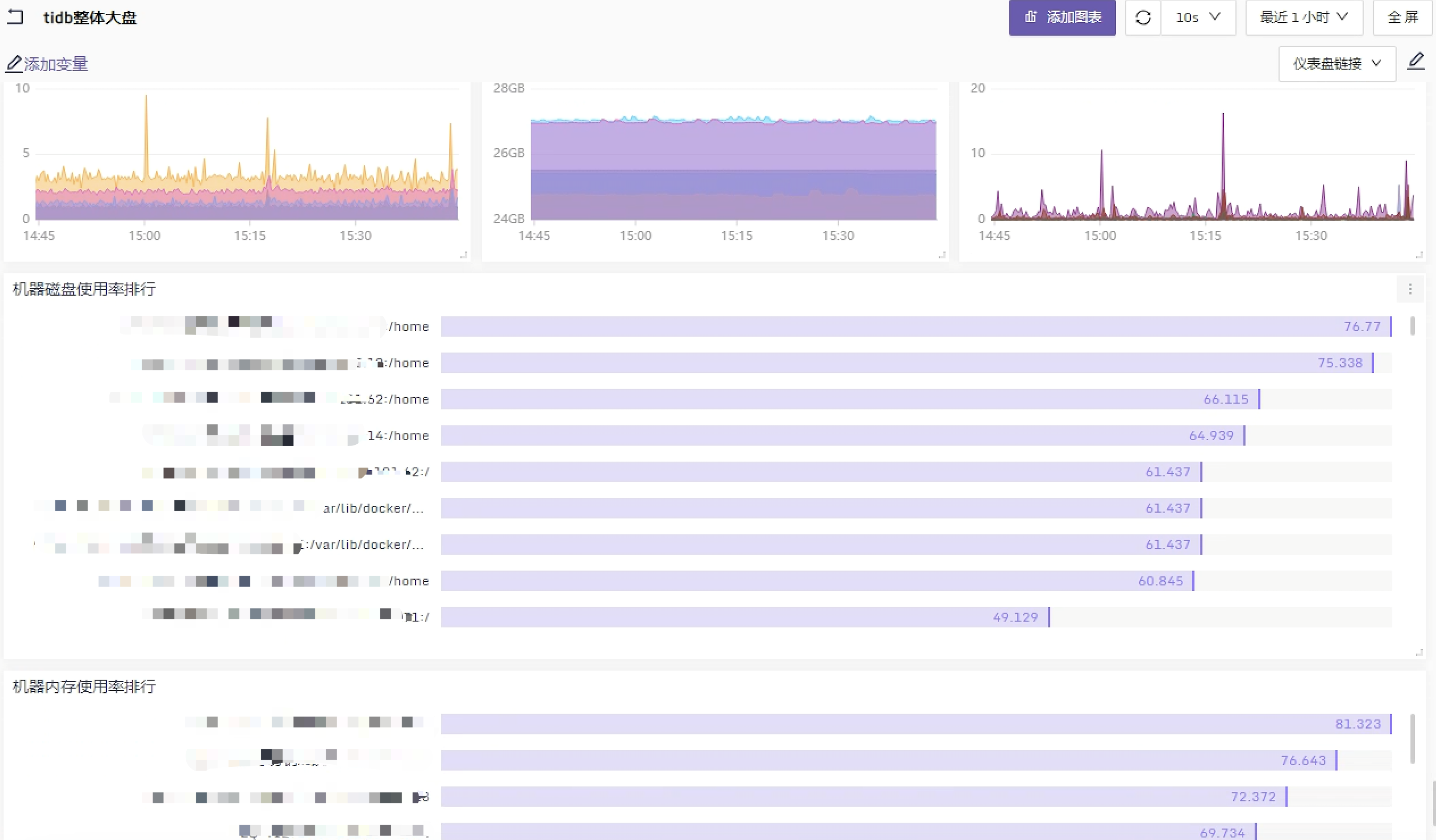Click the 添加变量 link
This screenshot has width=1436, height=840.
pos(55,64)
